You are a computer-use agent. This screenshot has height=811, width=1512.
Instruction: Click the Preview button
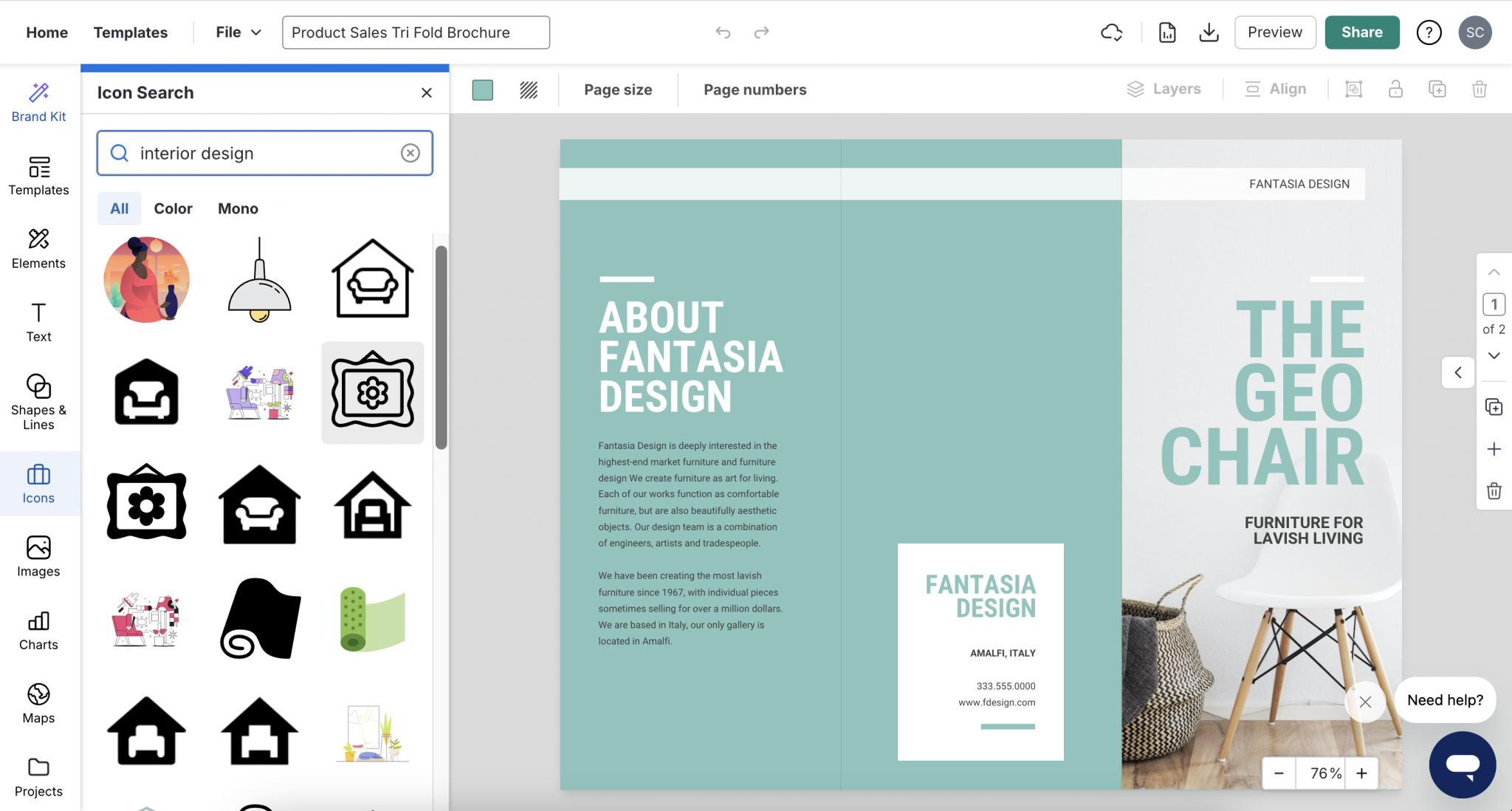pos(1275,32)
